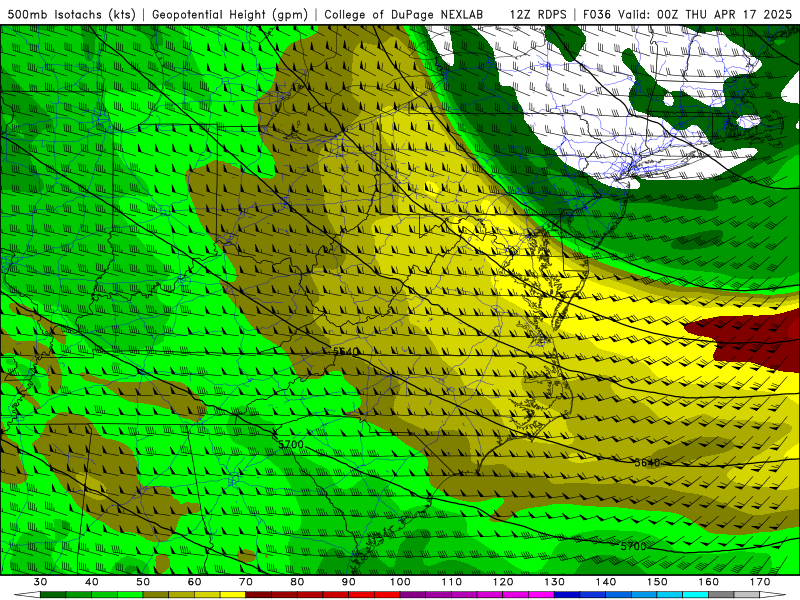Select the gray swatch just after 160
Viewport: 800px width, 600px height.
[721, 595]
